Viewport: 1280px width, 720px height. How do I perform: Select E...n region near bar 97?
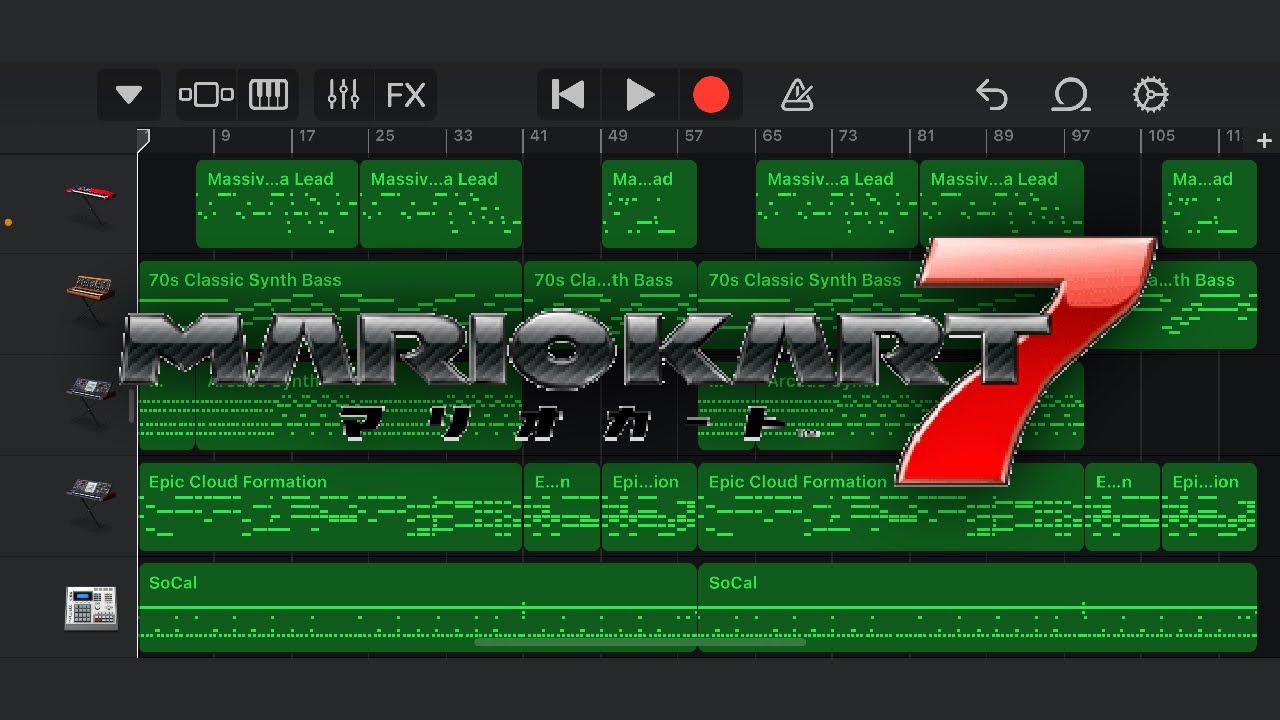[1123, 506]
